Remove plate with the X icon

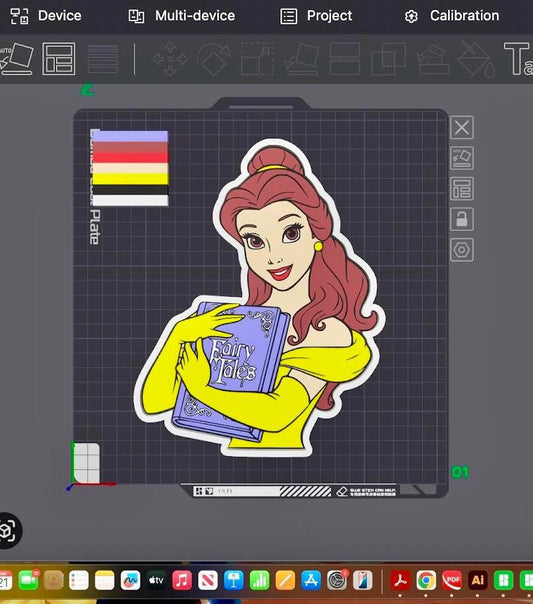coord(462,128)
